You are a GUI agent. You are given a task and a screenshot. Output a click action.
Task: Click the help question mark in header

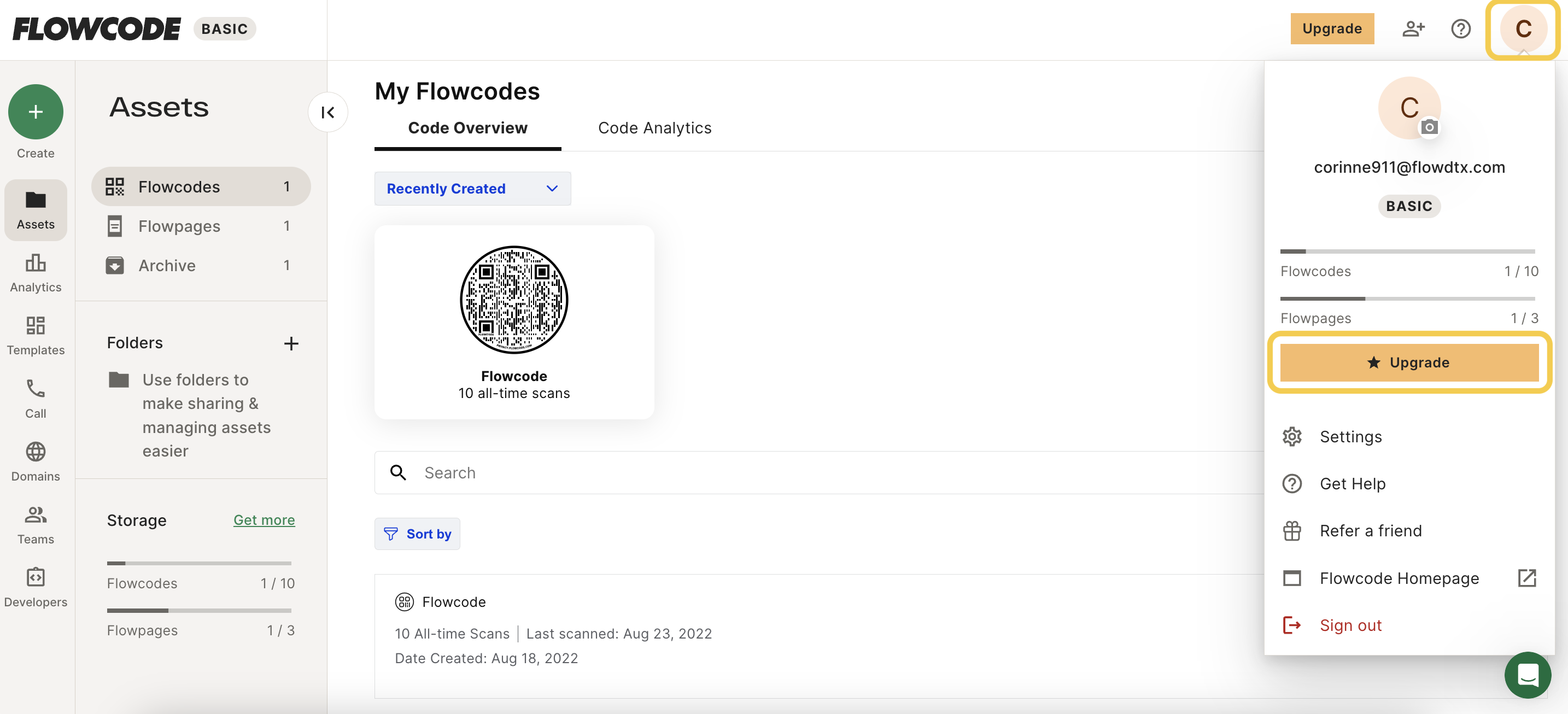(1461, 28)
